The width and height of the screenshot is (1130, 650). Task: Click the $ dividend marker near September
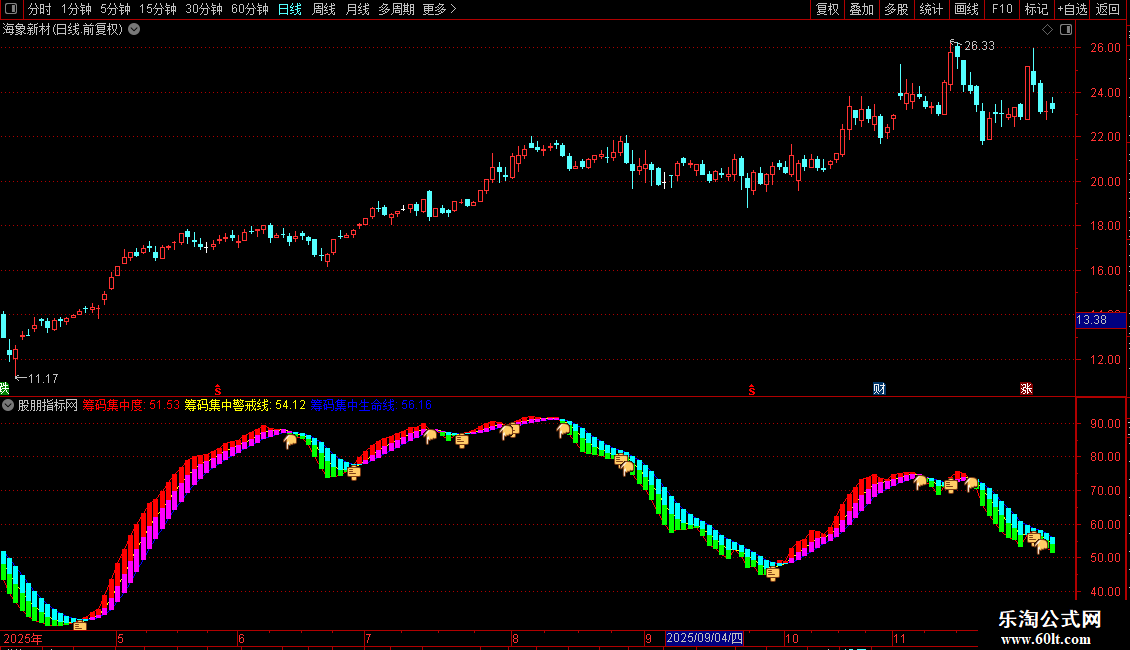coord(752,390)
